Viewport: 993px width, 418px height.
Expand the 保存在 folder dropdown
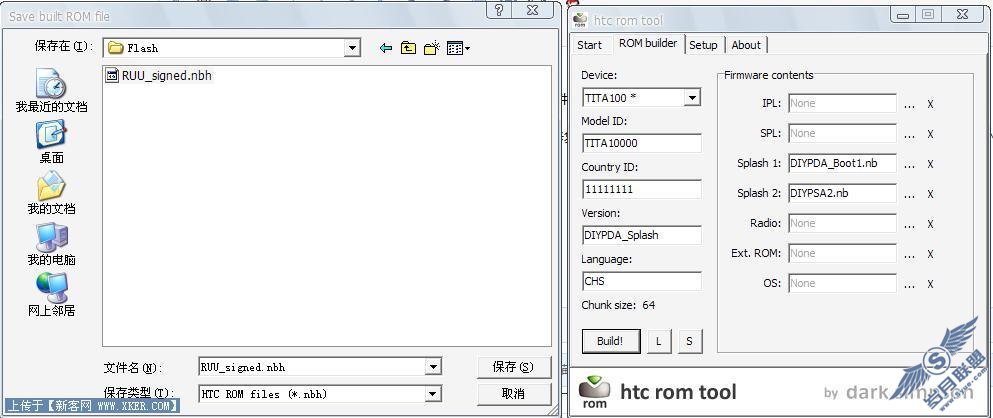(352, 48)
